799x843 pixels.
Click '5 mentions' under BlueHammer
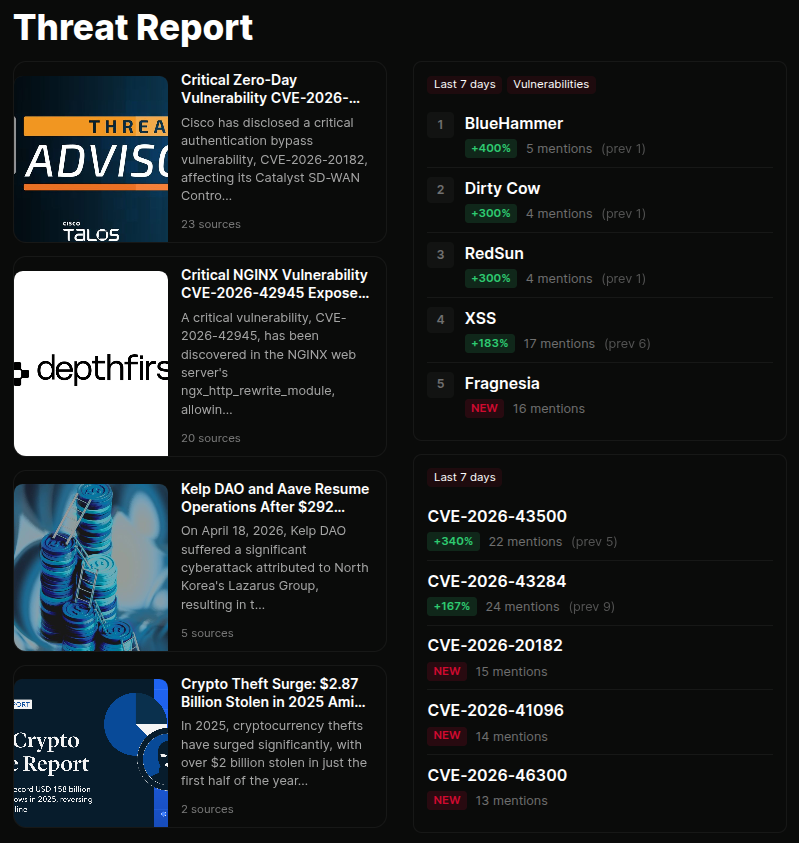tap(559, 149)
